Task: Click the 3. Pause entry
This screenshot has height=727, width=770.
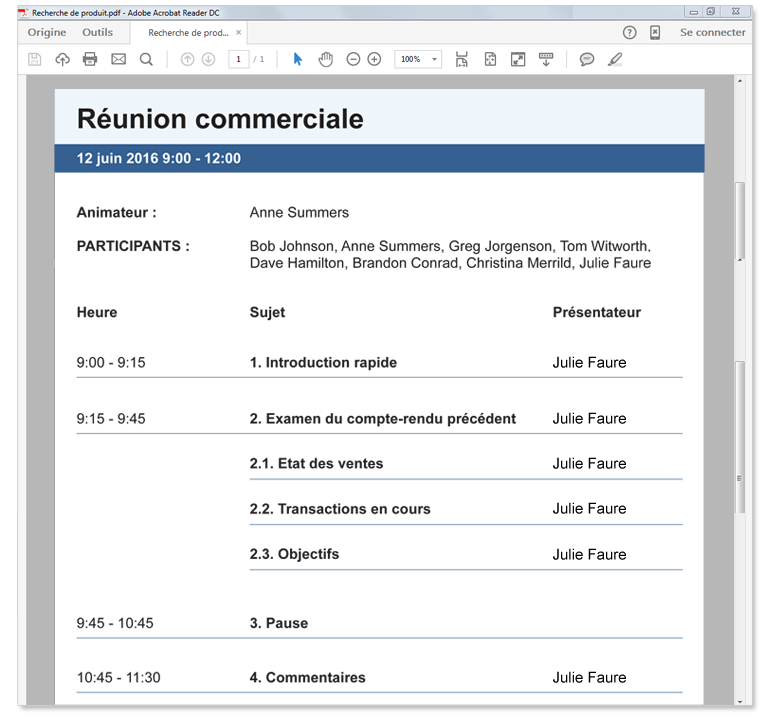Action: (x=278, y=623)
